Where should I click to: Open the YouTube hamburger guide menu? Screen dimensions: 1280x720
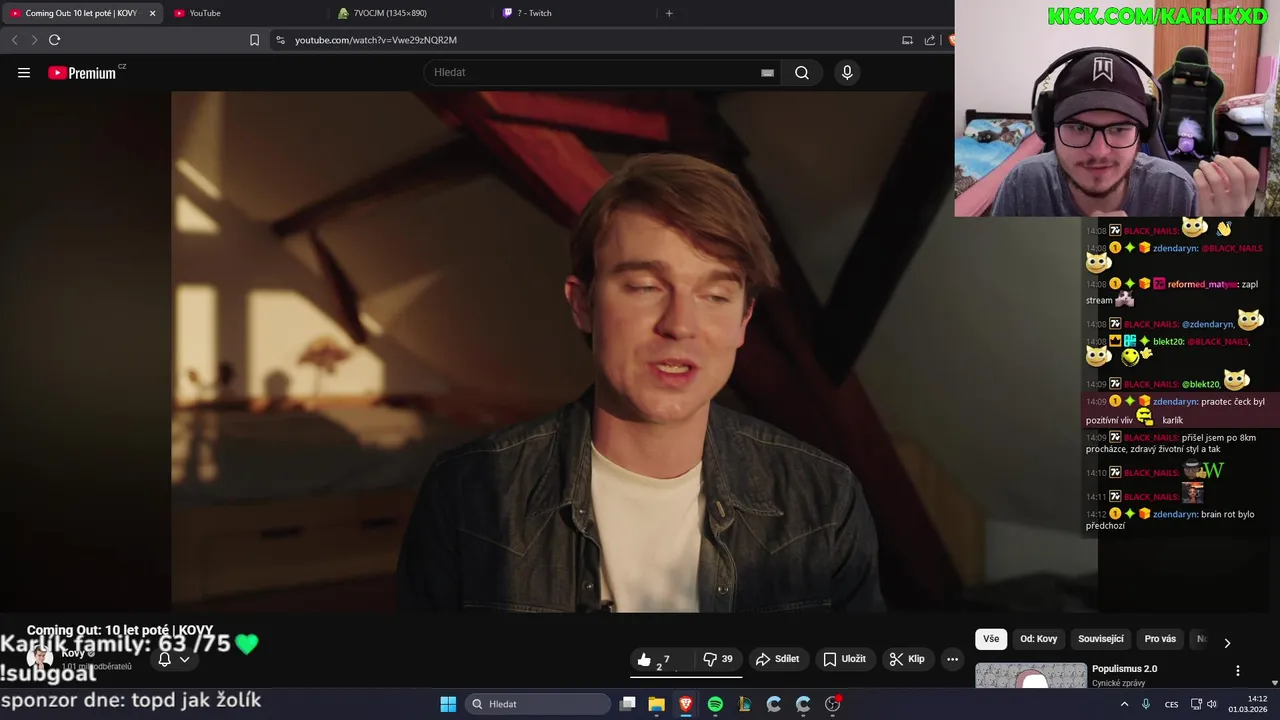tap(24, 72)
